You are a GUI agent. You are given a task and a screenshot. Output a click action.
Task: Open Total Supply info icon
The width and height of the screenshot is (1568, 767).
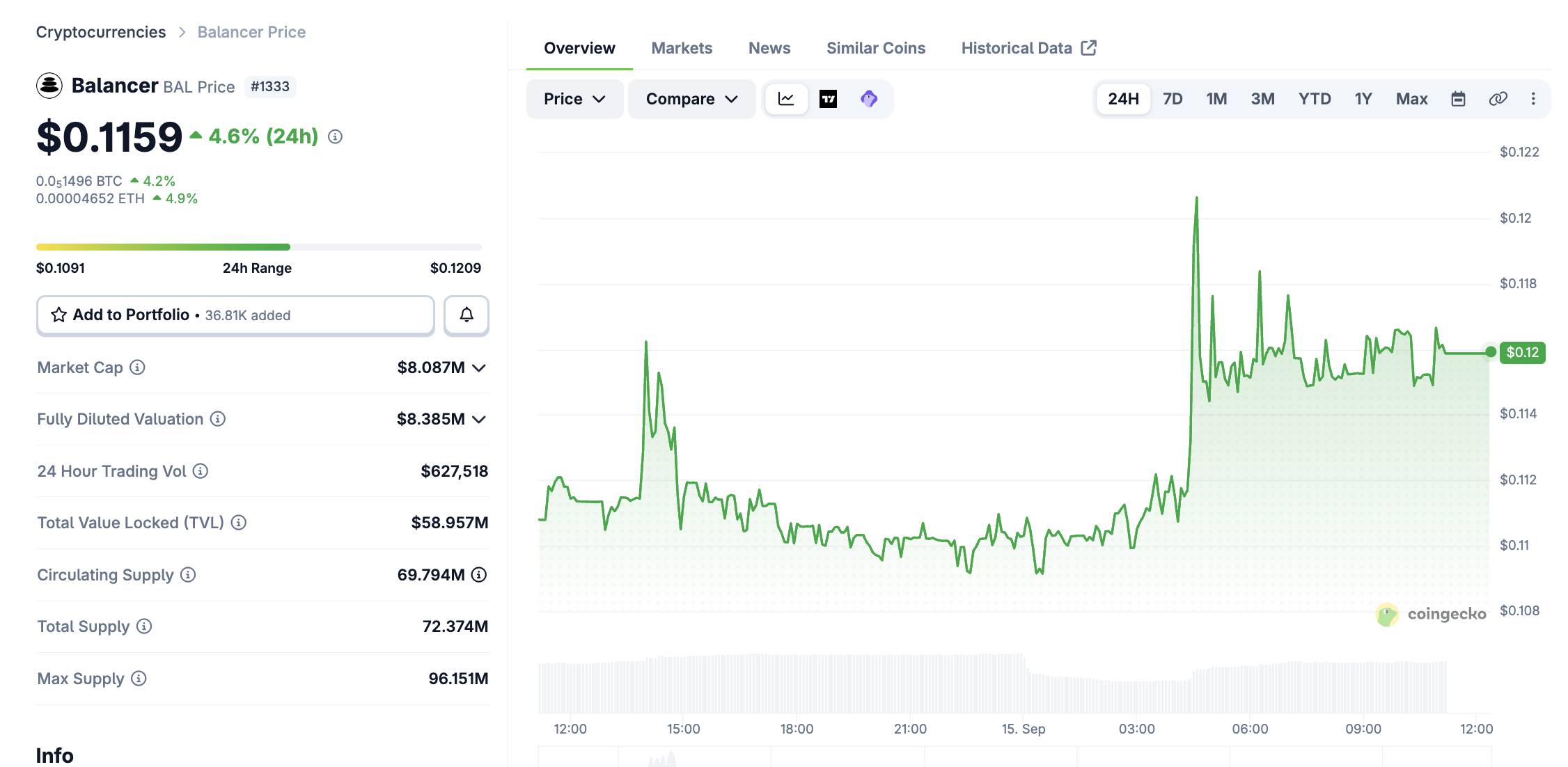[144, 626]
